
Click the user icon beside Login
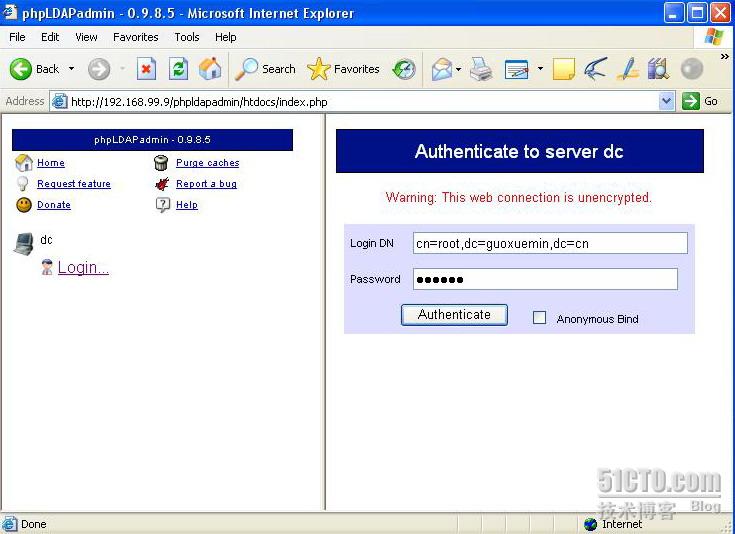point(47,267)
